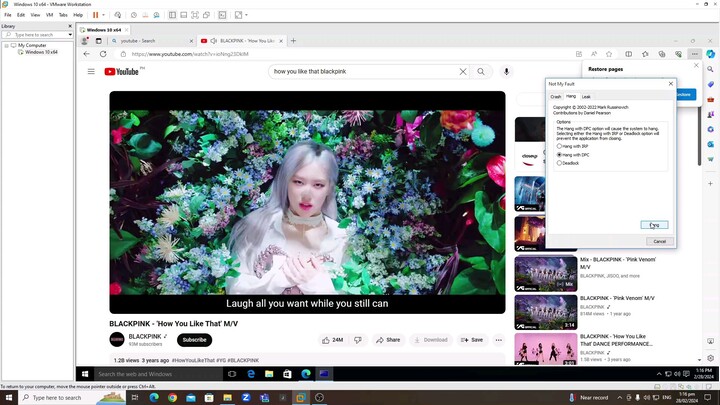Click the YouTube search magnifier button
720x405 pixels.
[481, 72]
